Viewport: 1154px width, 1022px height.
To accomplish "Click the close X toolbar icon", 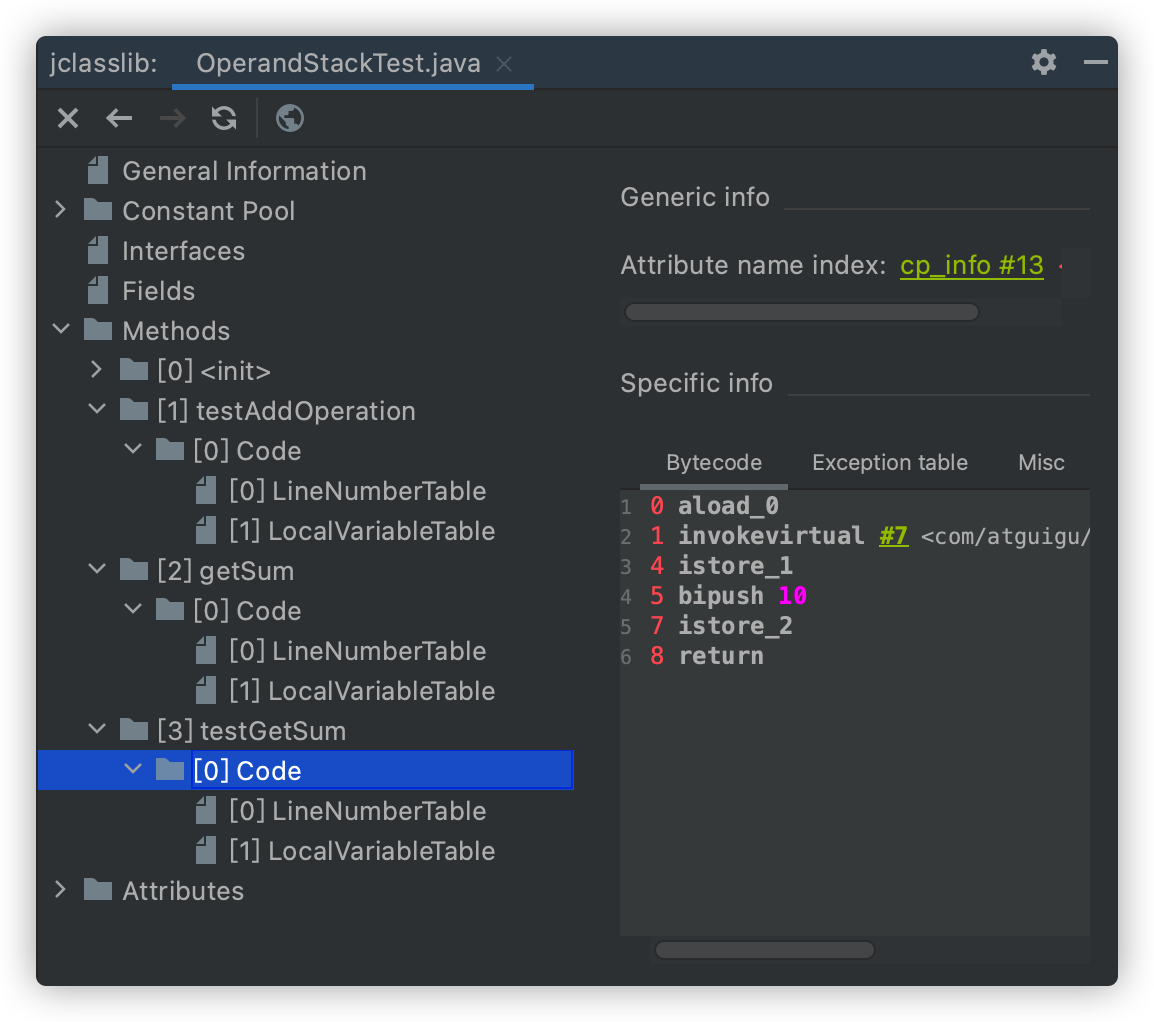I will pyautogui.click(x=67, y=119).
